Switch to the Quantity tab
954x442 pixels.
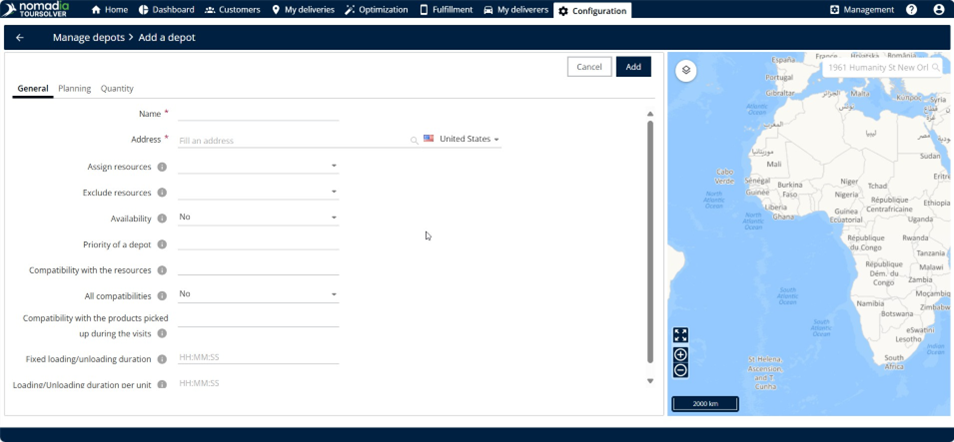117,89
